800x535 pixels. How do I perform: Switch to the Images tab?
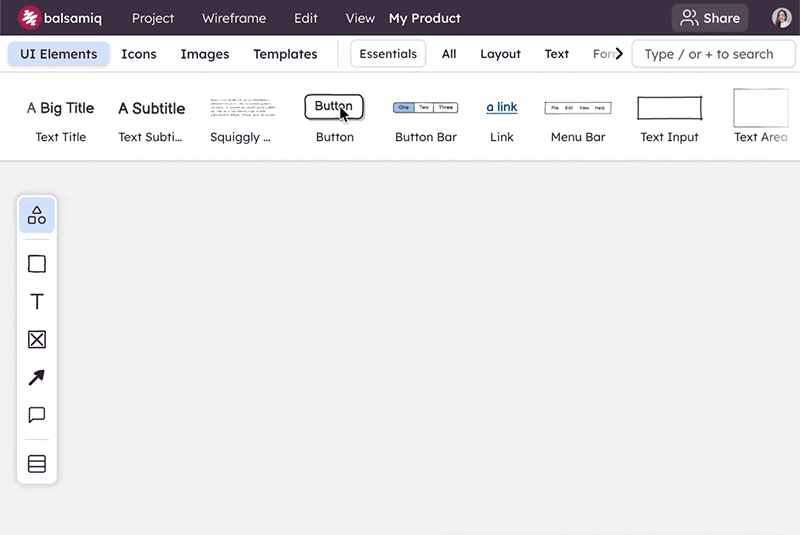[205, 54]
